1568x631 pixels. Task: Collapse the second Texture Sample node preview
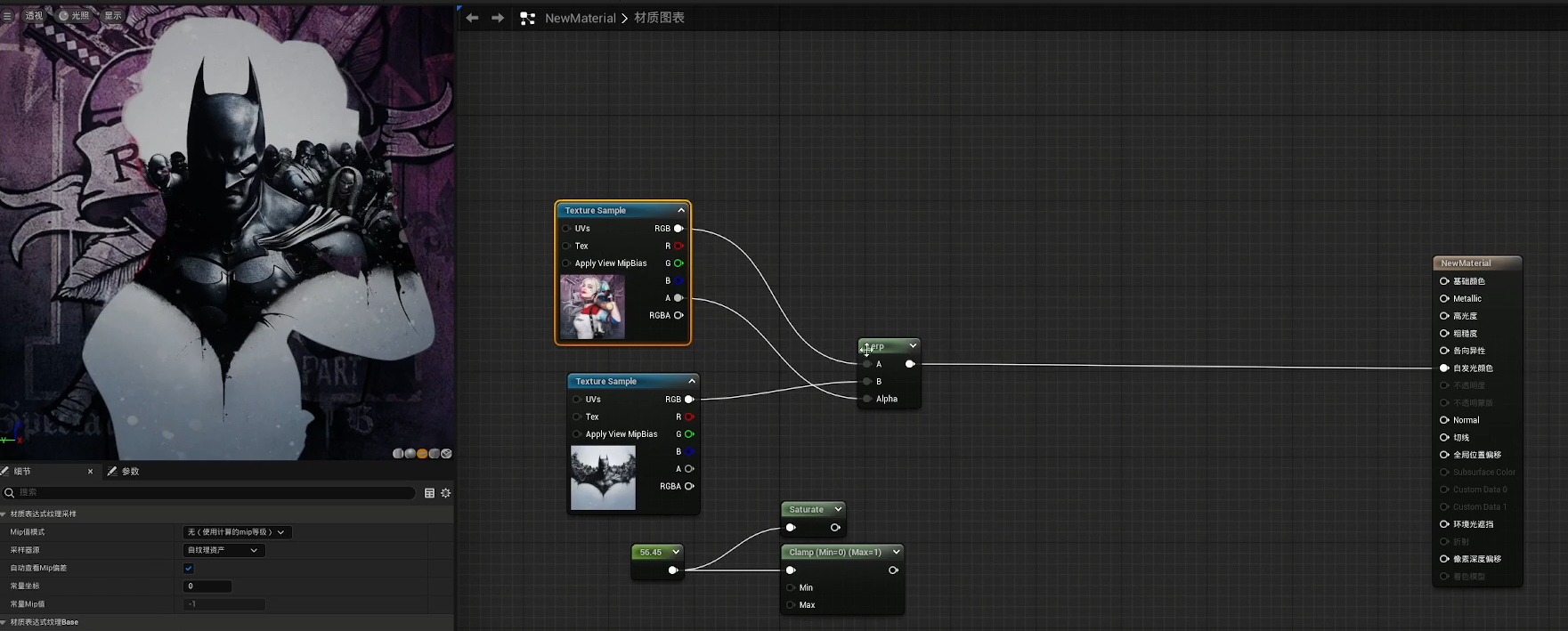(x=692, y=382)
